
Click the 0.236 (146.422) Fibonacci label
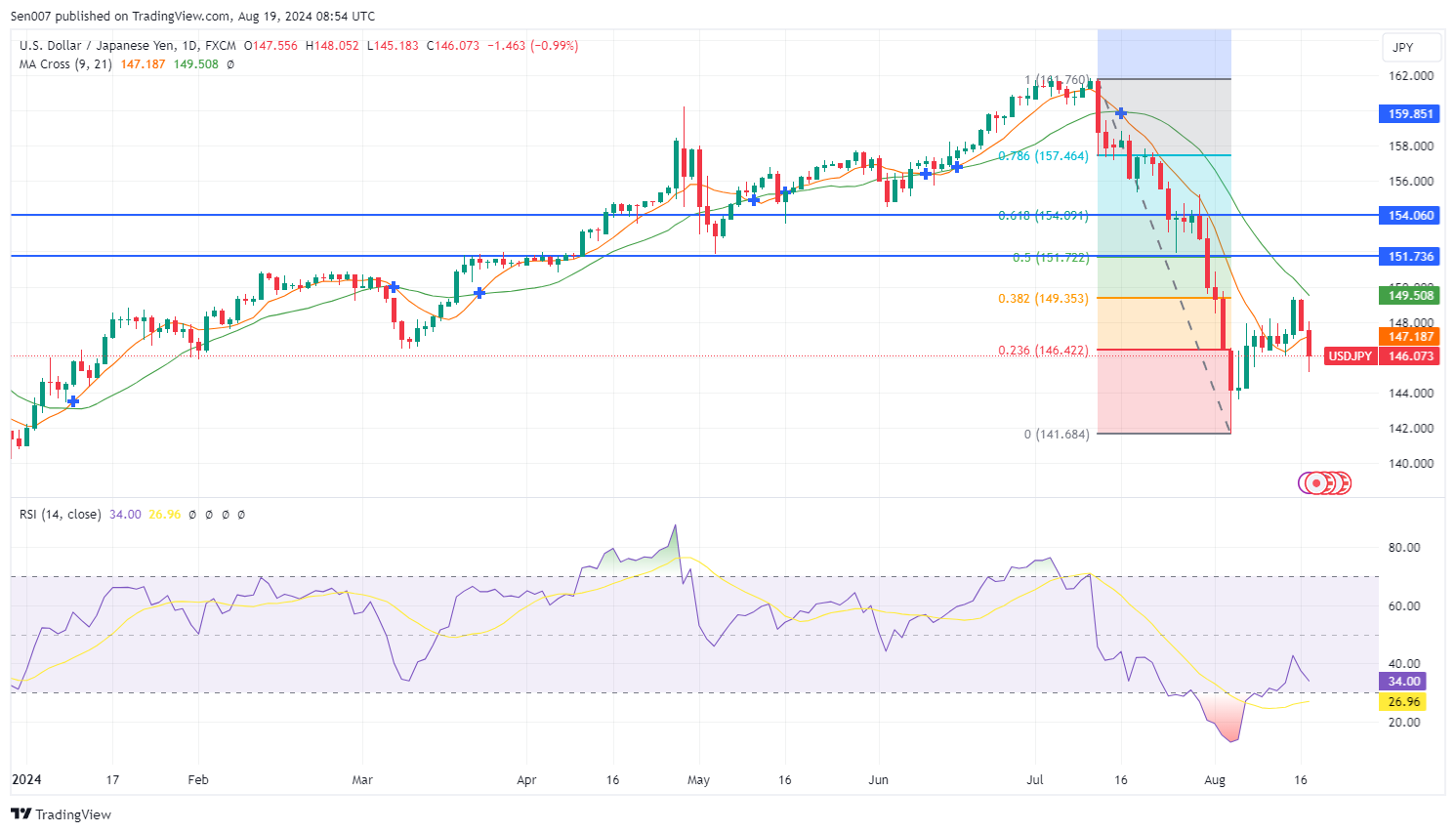(x=1042, y=351)
